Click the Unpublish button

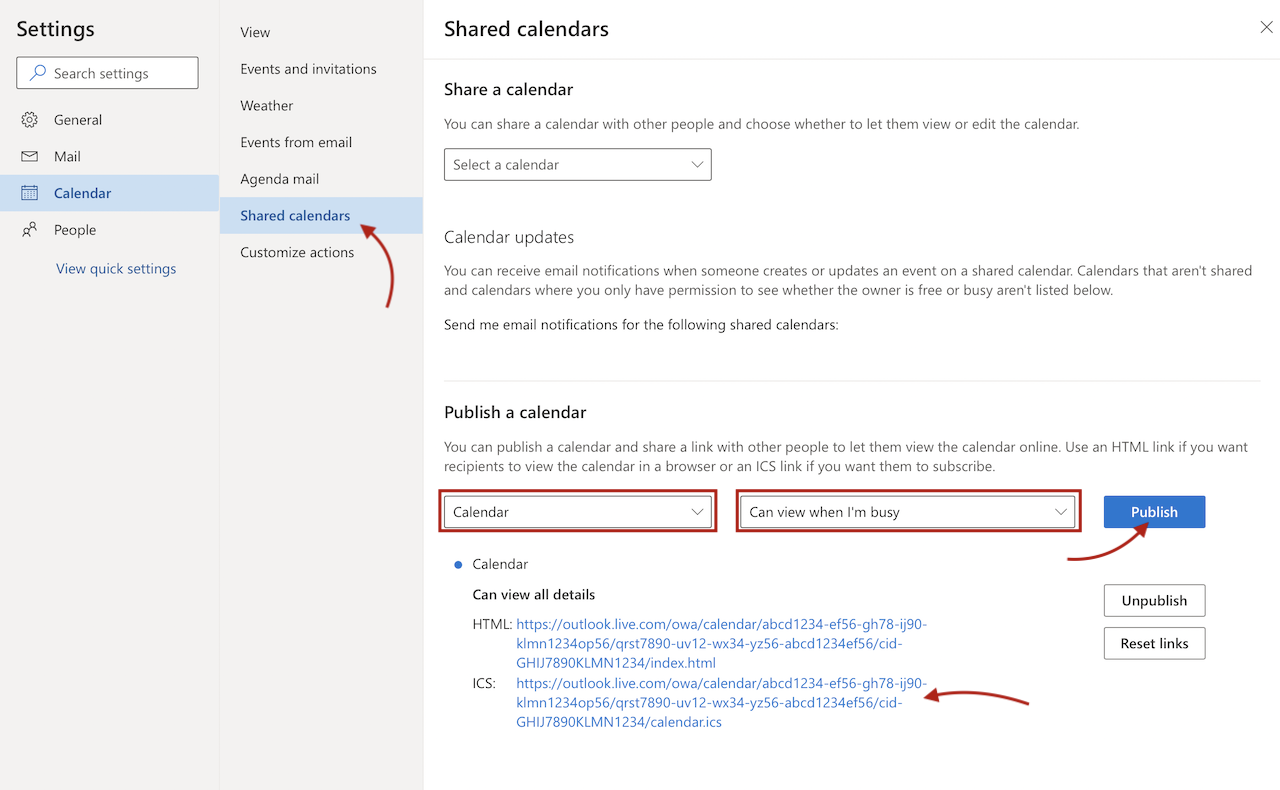1154,601
